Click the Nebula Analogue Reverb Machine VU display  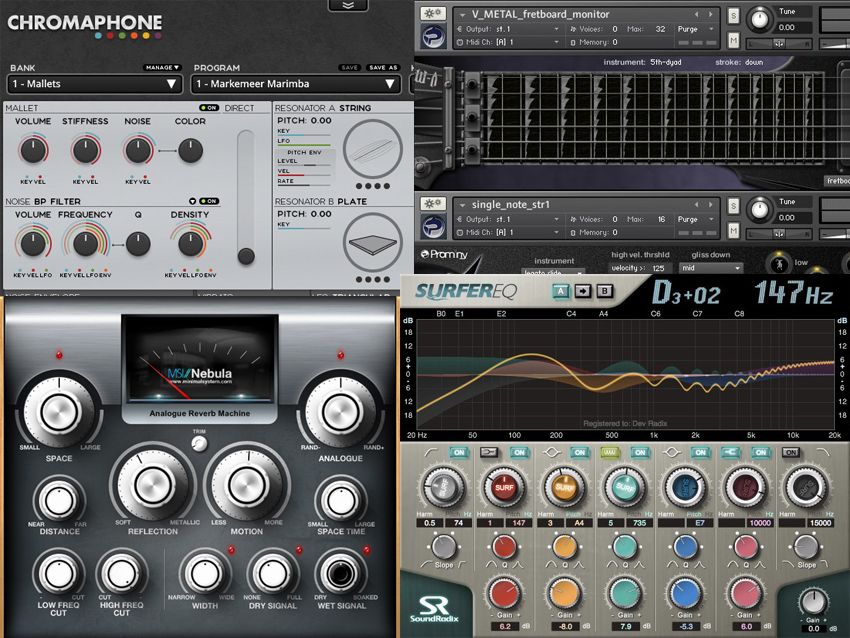[x=200, y=358]
